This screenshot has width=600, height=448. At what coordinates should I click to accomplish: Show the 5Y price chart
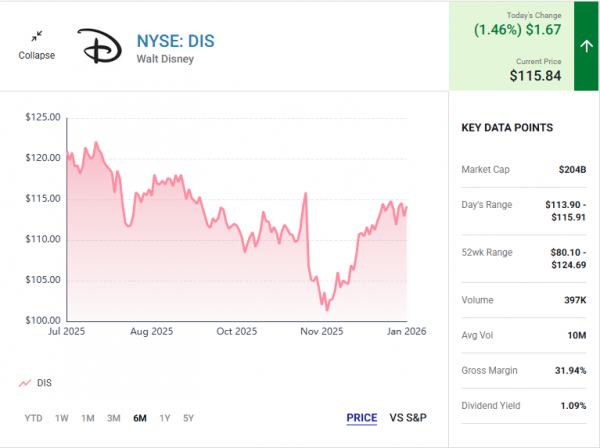189,418
